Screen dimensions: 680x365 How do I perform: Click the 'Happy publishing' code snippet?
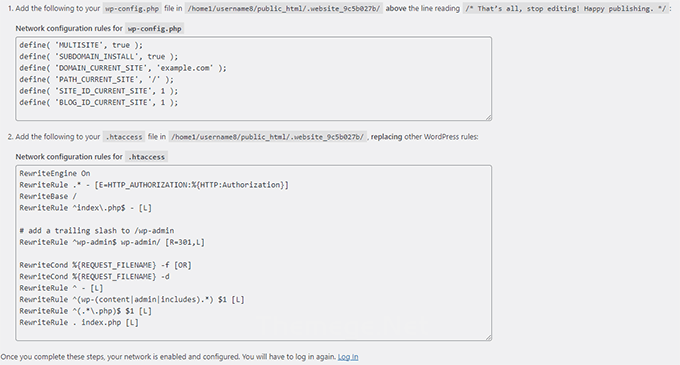[x=566, y=8]
